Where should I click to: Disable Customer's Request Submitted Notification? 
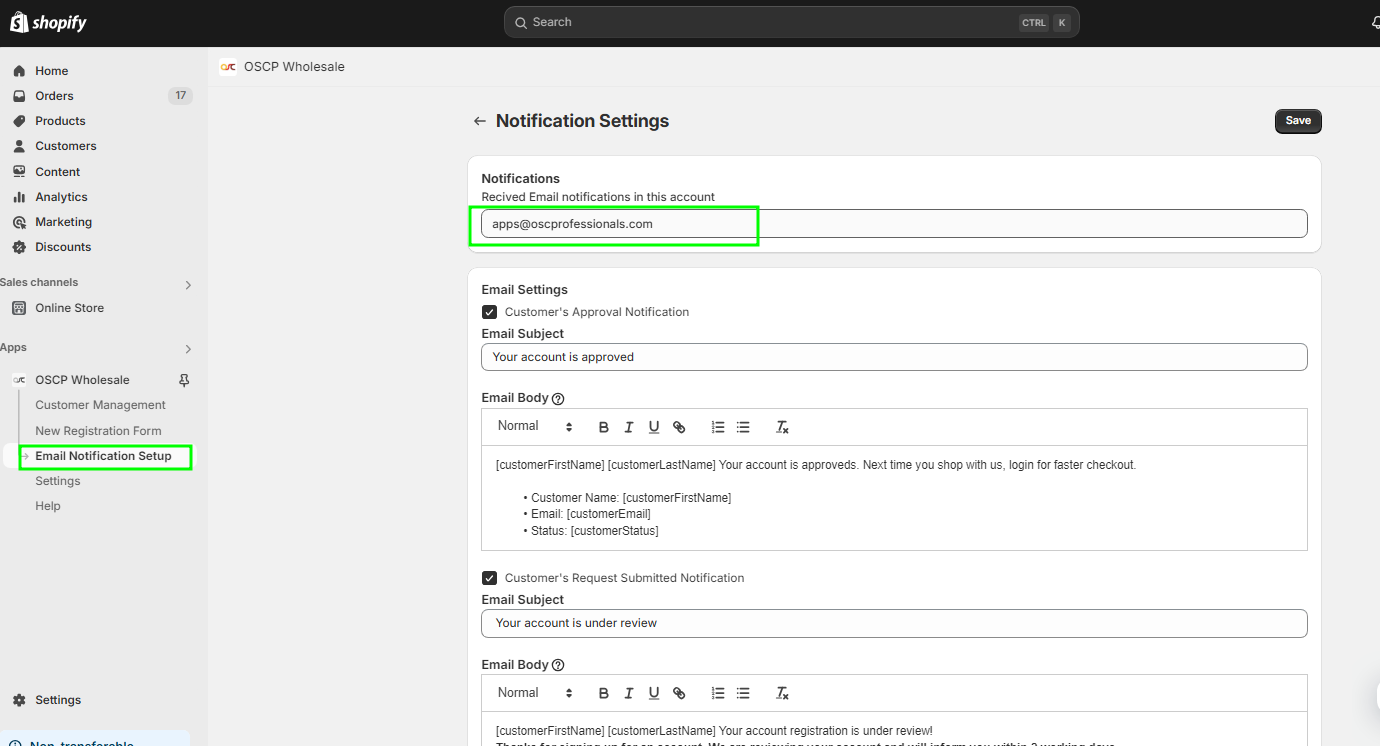(489, 577)
